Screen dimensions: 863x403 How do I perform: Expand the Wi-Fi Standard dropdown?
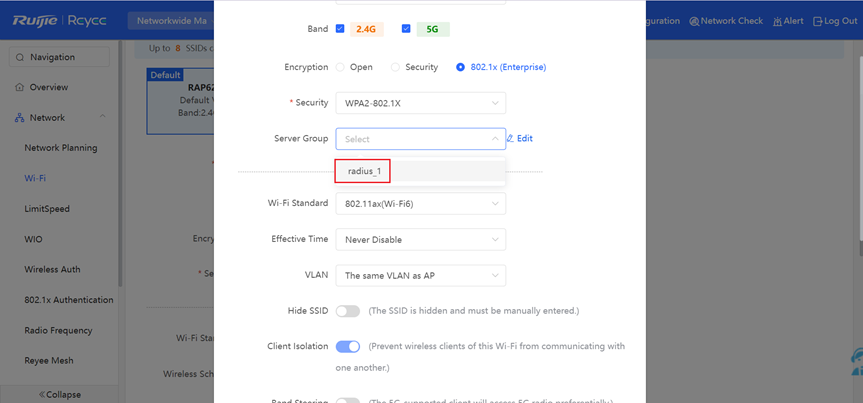coord(420,204)
